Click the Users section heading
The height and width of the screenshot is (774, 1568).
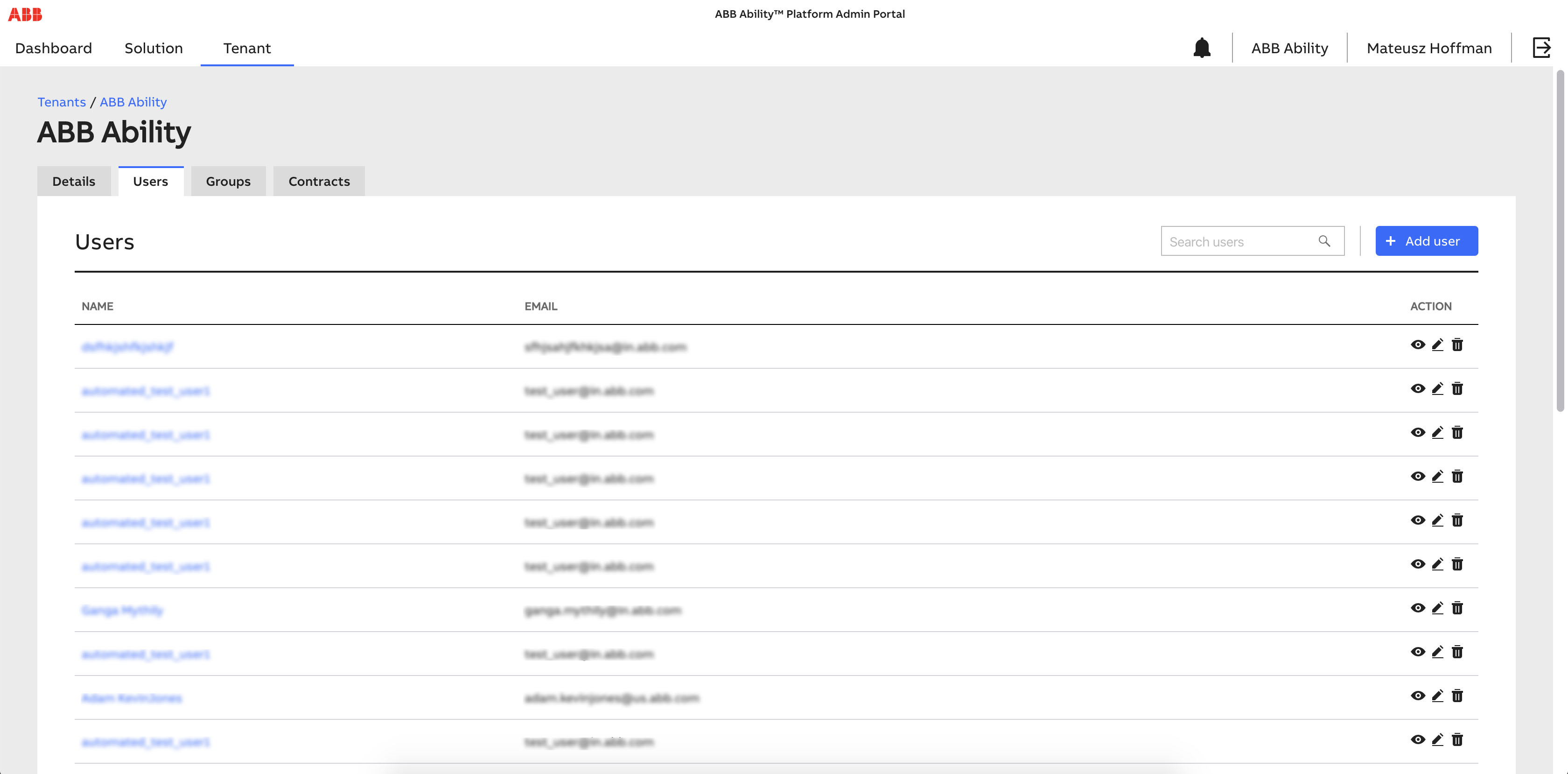click(105, 242)
